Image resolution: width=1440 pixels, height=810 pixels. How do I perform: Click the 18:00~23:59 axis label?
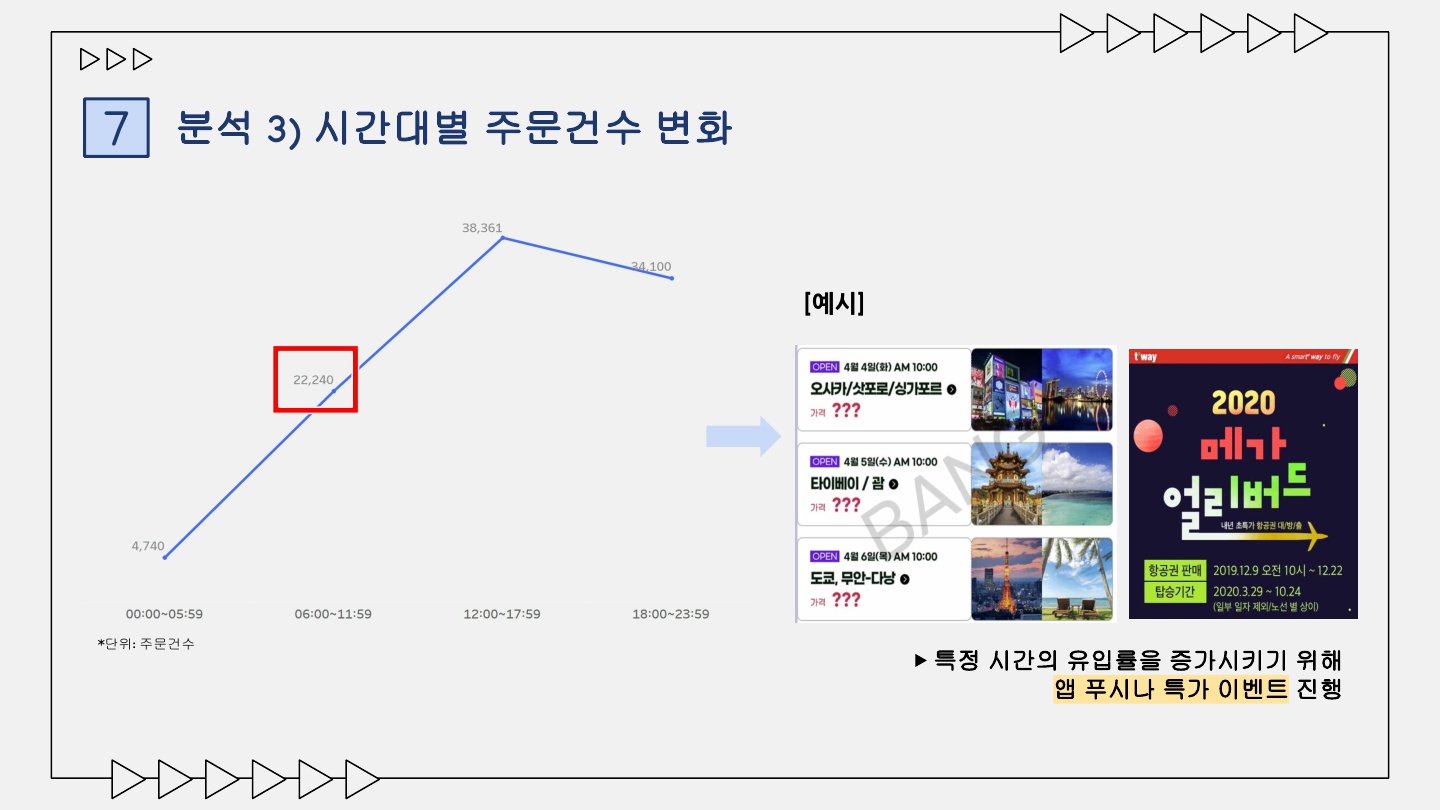671,614
